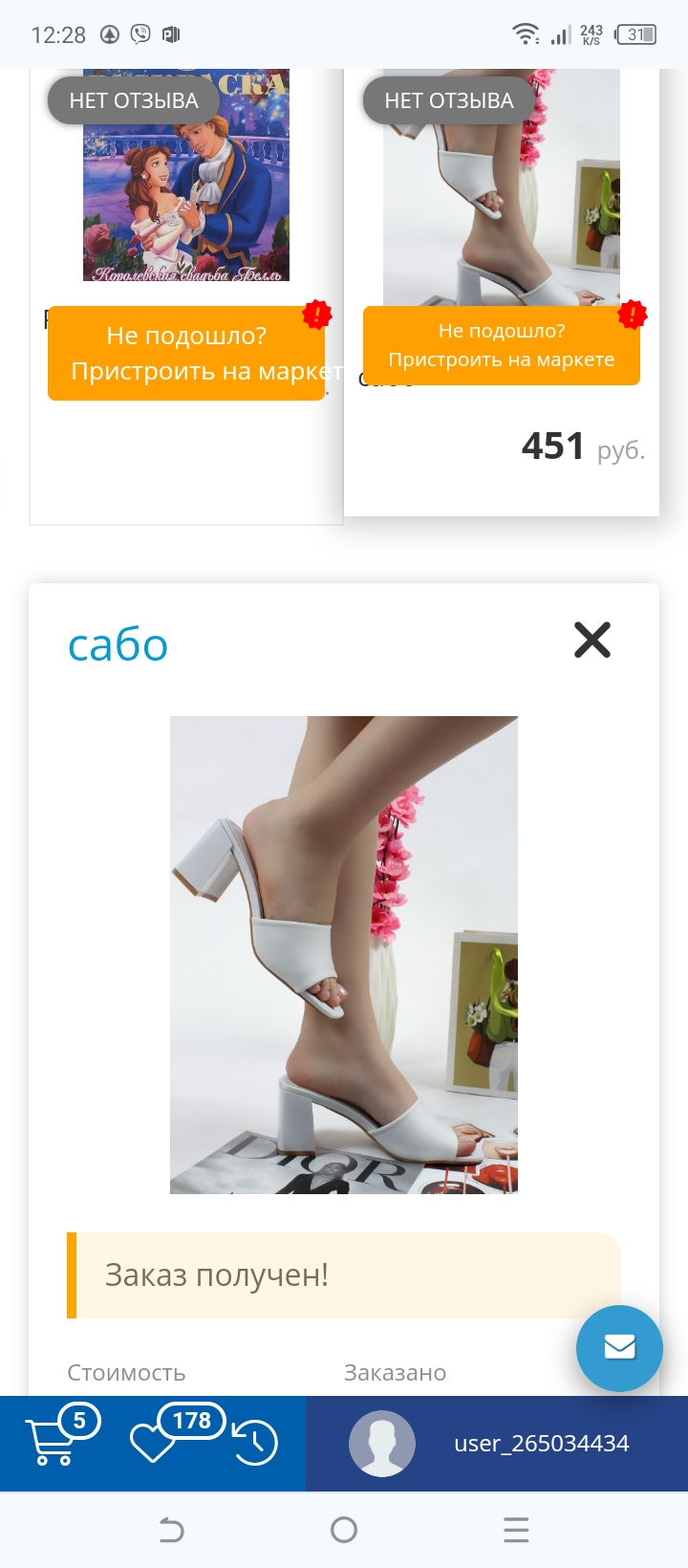688x1568 pixels.
Task: Tap the red alert badge on book card
Action: 317,314
